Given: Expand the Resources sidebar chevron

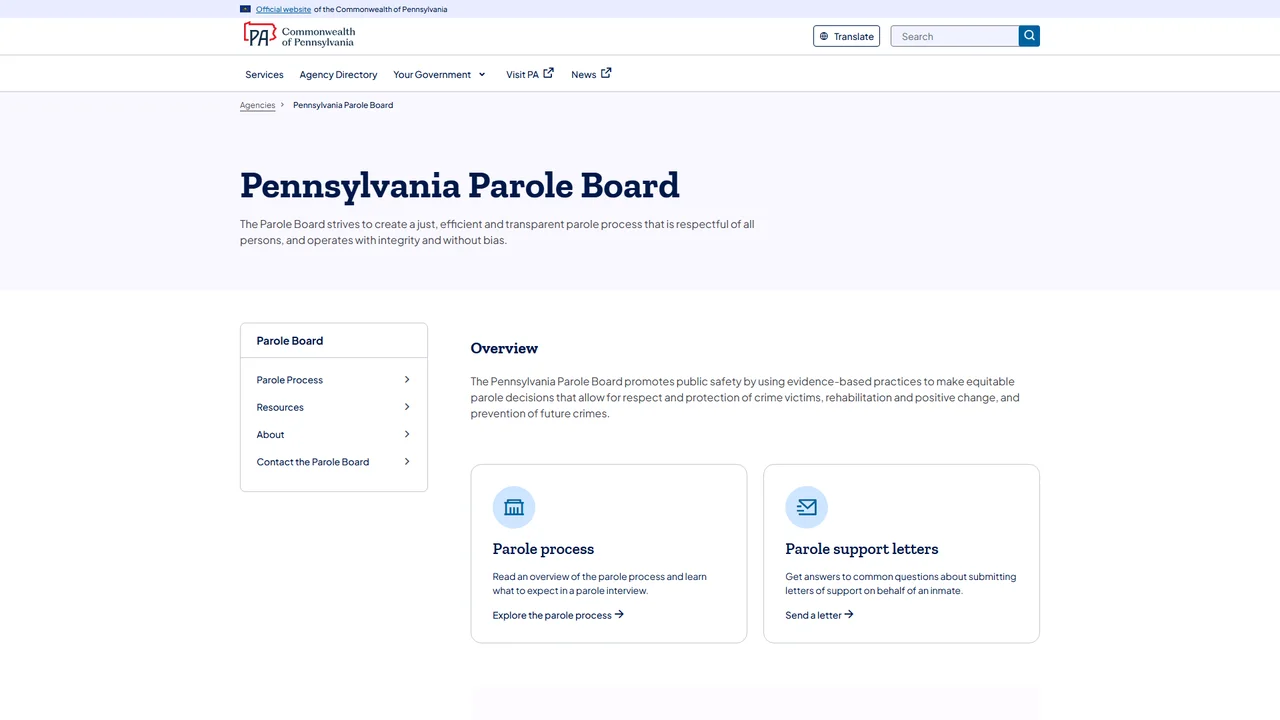Looking at the screenshot, I should [407, 407].
